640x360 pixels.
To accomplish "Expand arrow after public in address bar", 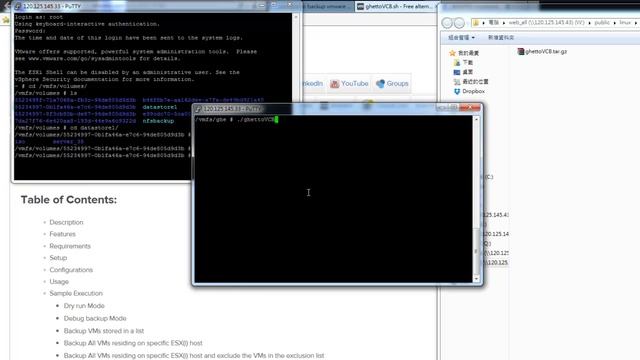I will click(x=614, y=23).
